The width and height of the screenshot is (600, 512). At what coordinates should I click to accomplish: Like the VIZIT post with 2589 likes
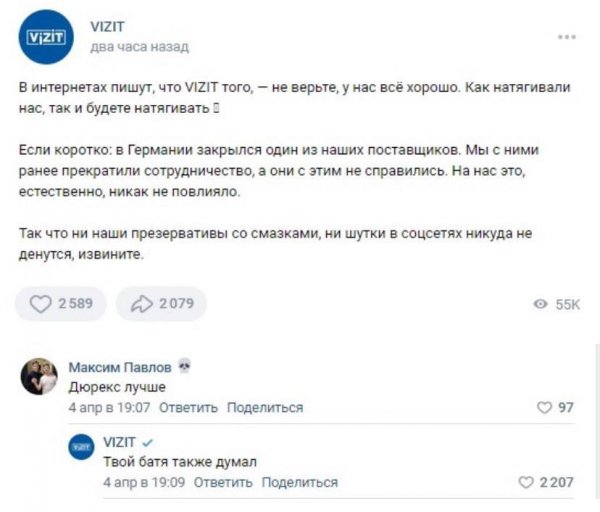point(42,304)
